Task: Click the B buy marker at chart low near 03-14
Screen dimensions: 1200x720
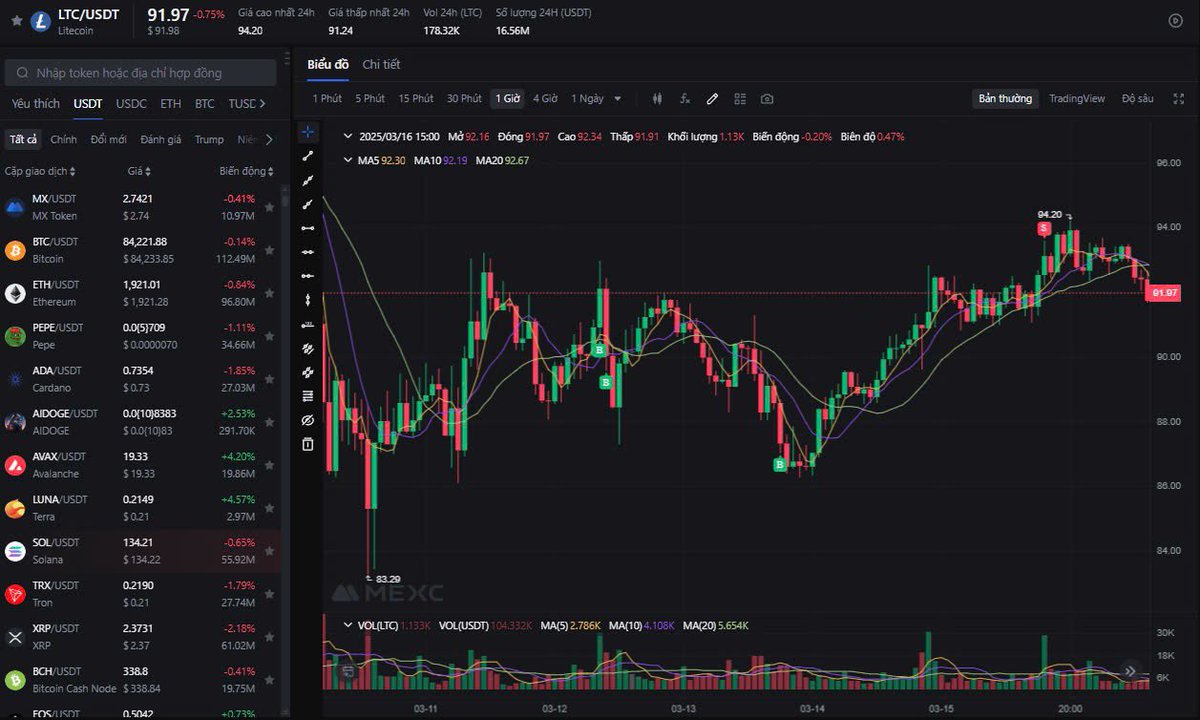Action: [779, 465]
